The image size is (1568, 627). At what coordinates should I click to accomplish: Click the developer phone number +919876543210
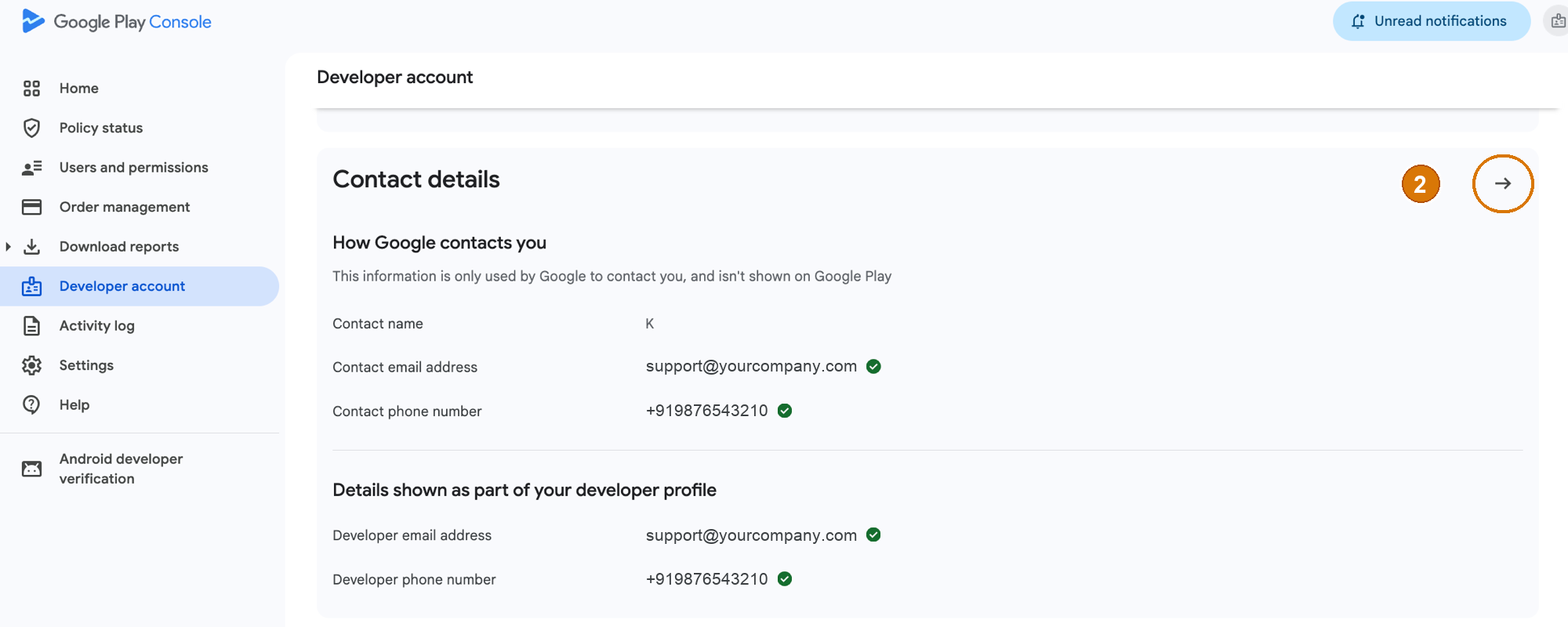(x=706, y=579)
